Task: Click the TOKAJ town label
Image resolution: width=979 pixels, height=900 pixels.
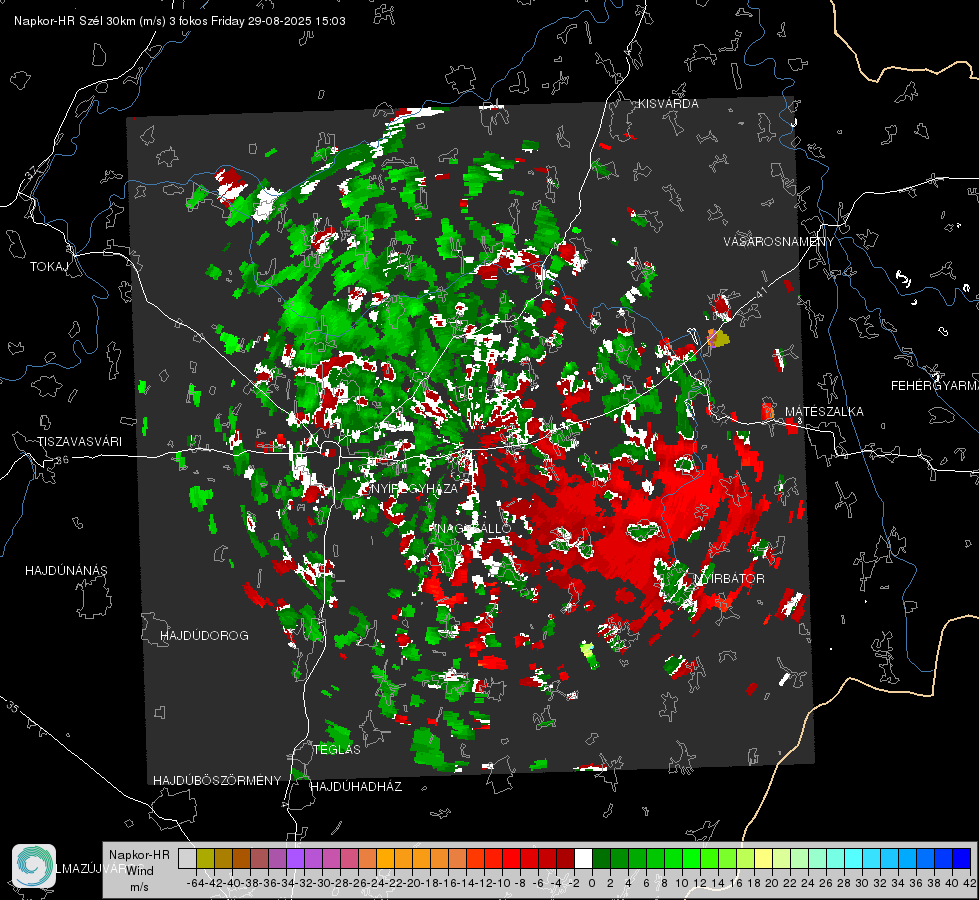Action: (49, 267)
